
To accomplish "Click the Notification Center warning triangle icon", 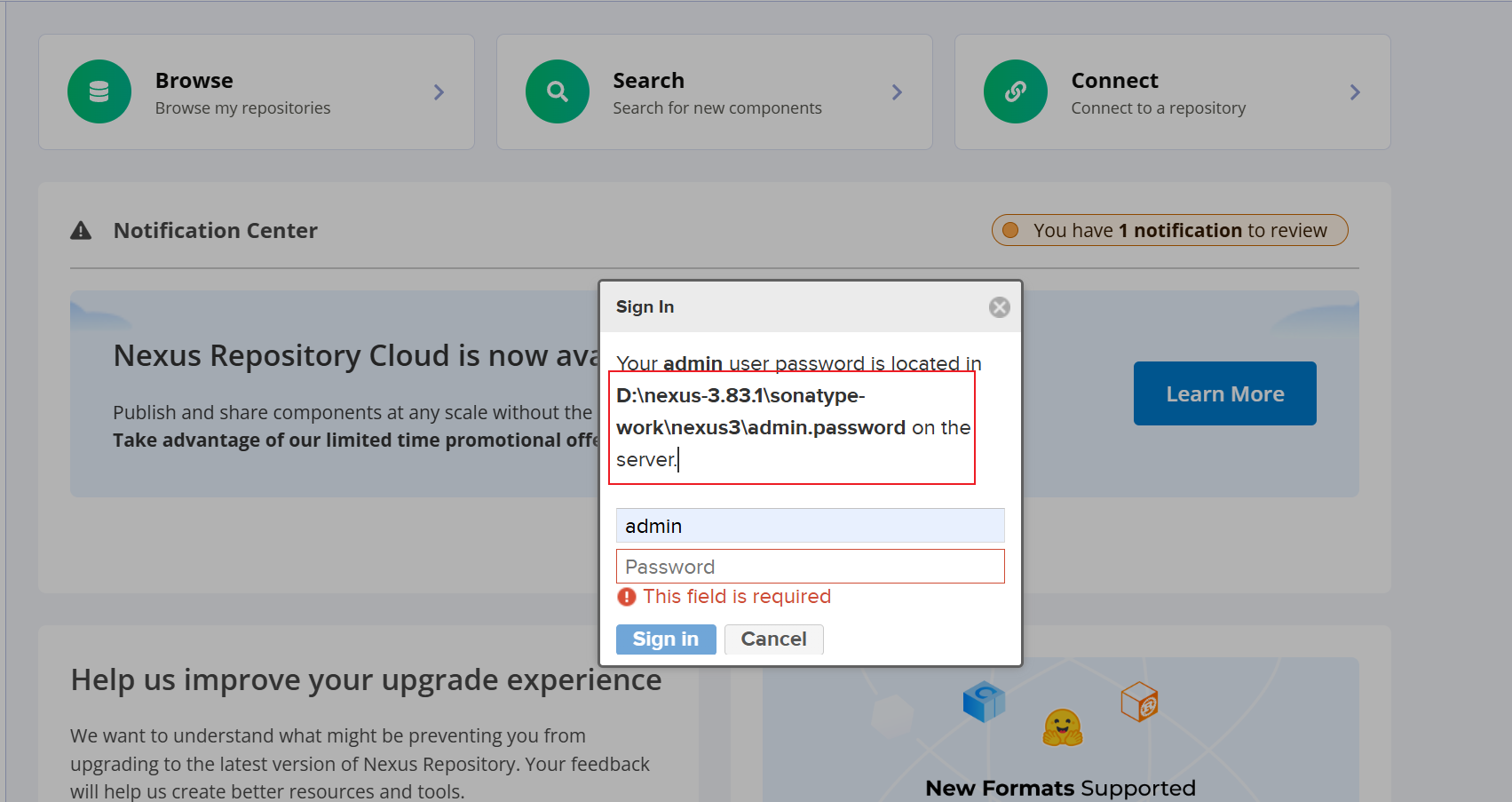I will [x=81, y=231].
